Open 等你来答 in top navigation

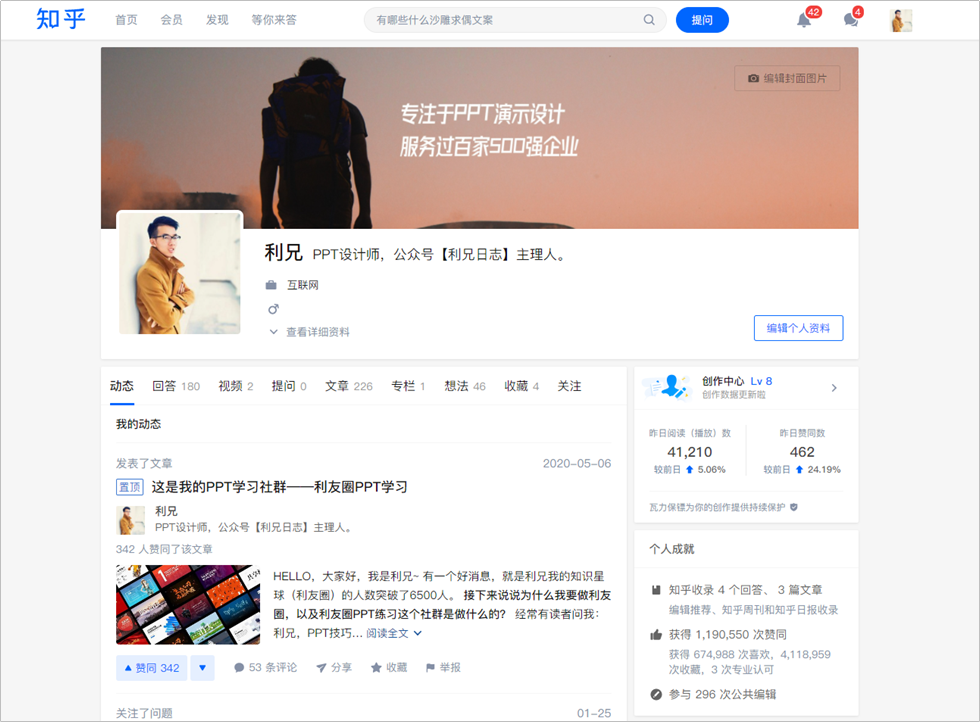274,20
